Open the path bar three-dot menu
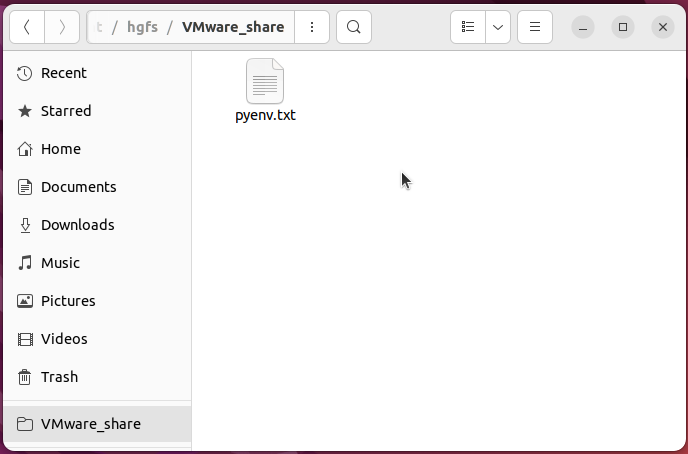The width and height of the screenshot is (688, 454). [312, 27]
